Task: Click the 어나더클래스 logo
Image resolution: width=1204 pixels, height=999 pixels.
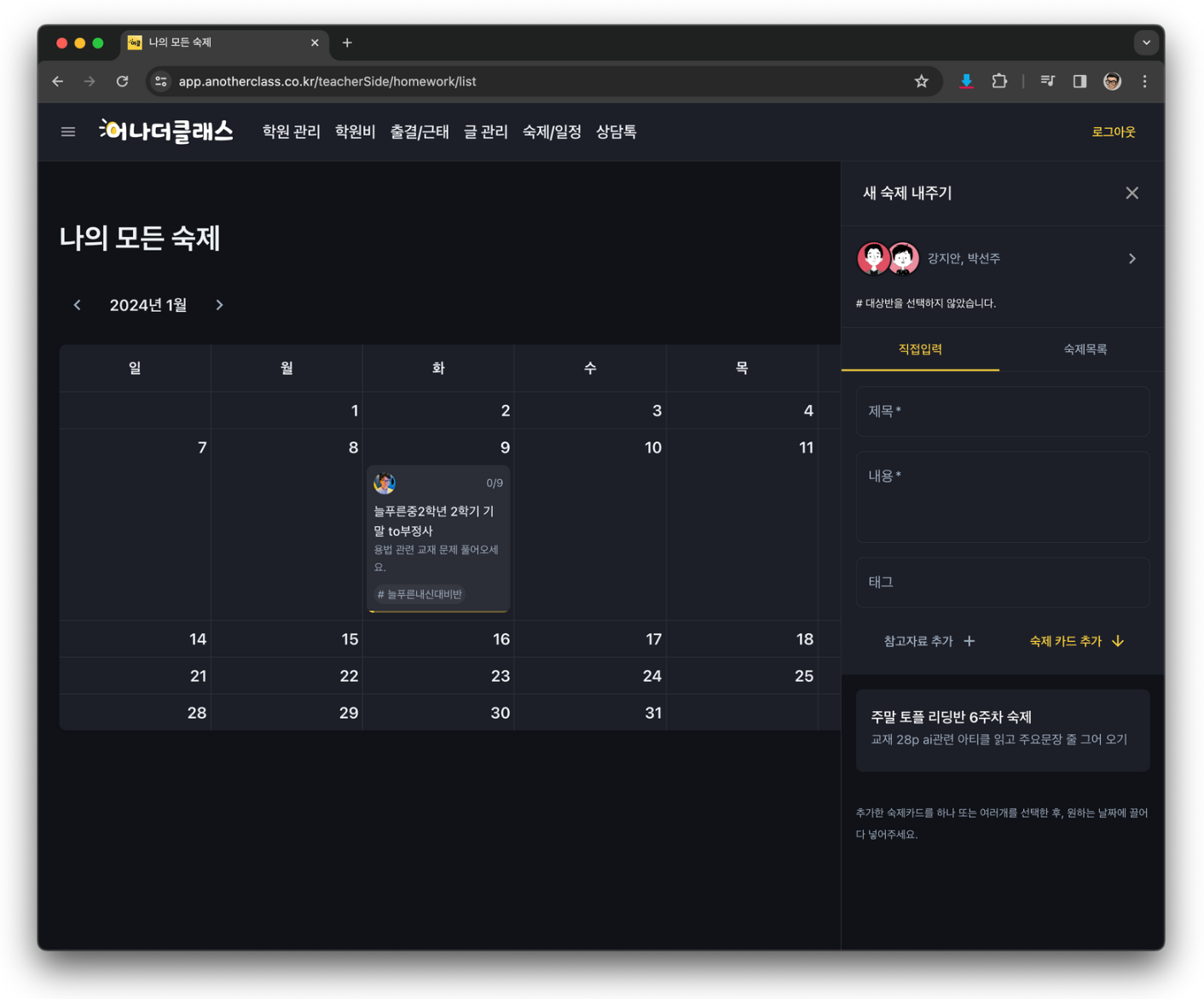Action: [166, 131]
